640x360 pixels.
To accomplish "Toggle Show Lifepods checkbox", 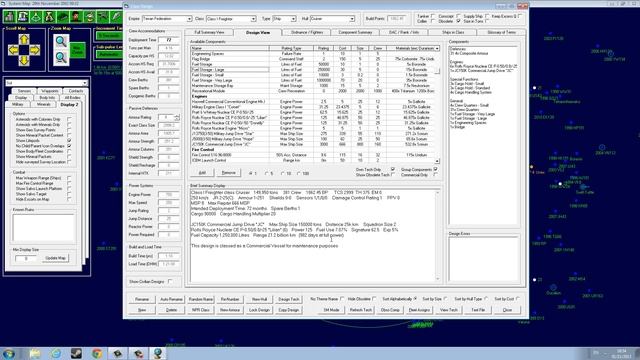I will (x=69, y=140).
